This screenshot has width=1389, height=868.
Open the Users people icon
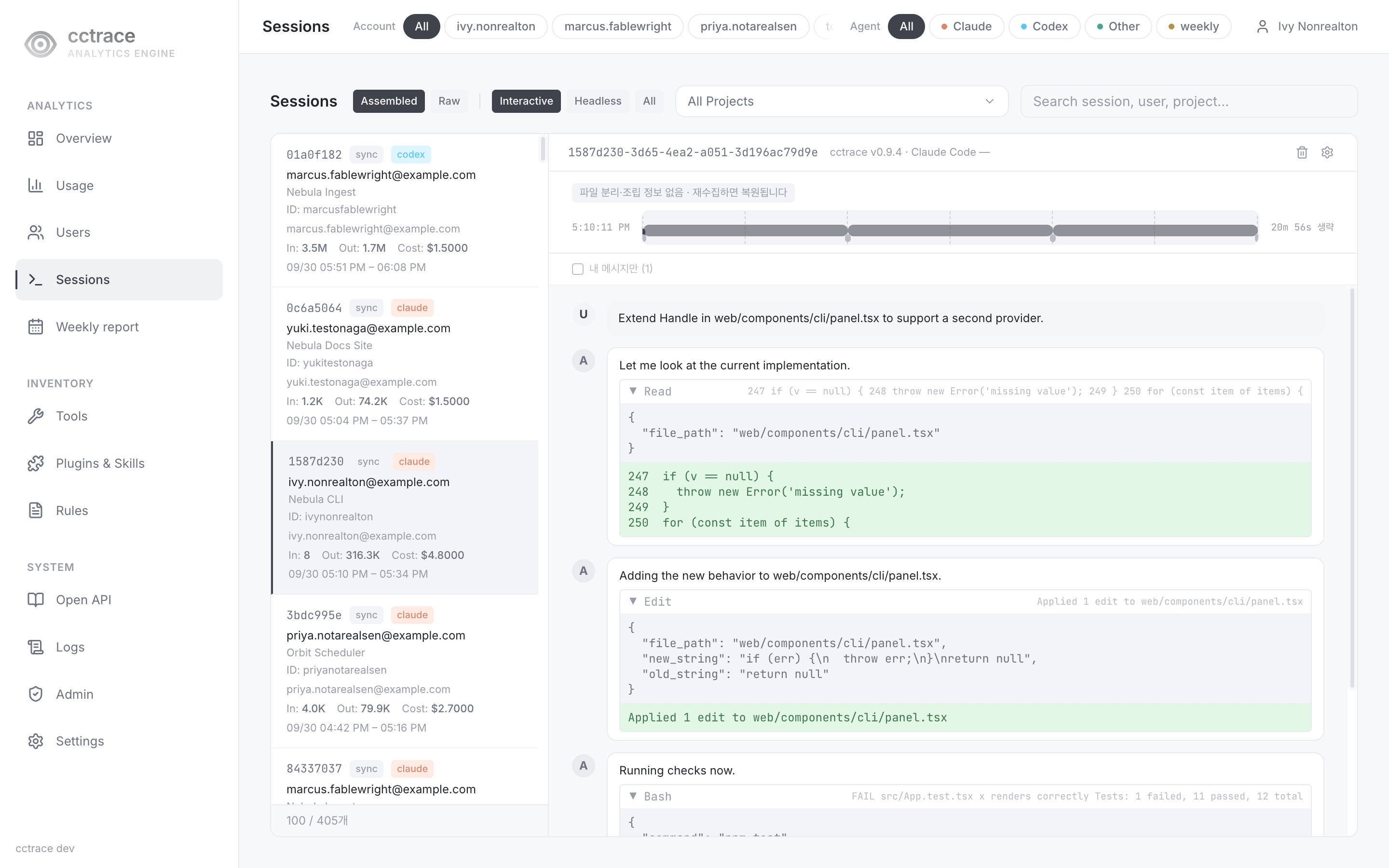pos(36,232)
